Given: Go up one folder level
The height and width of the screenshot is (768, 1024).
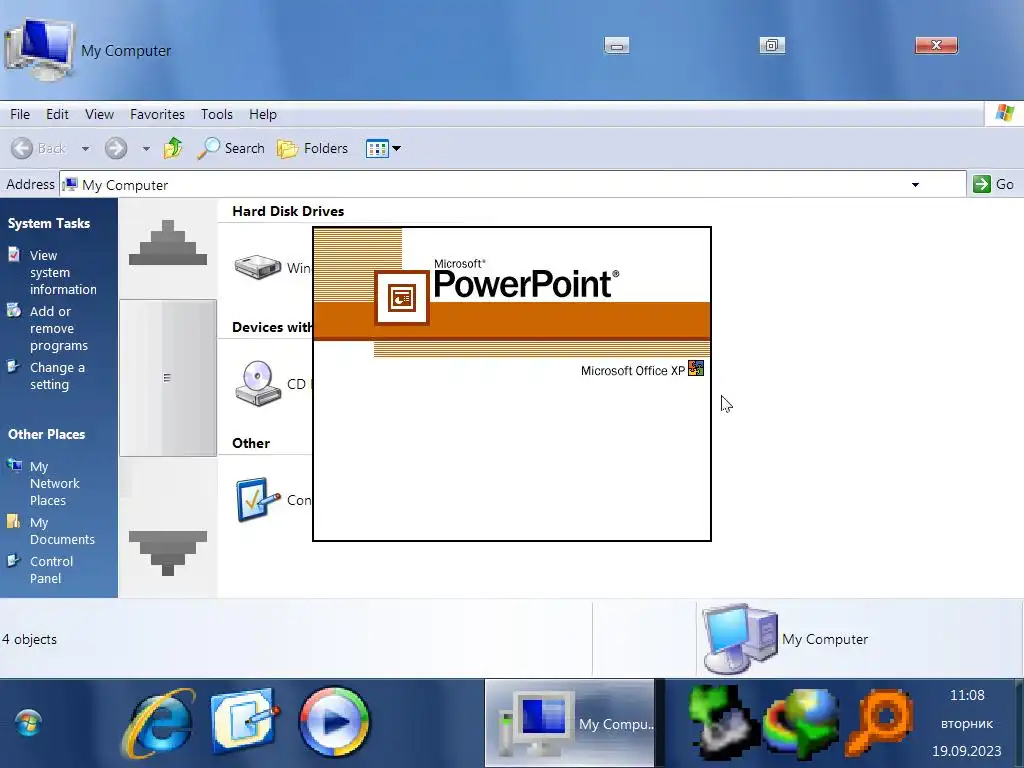Looking at the screenshot, I should coord(173,148).
